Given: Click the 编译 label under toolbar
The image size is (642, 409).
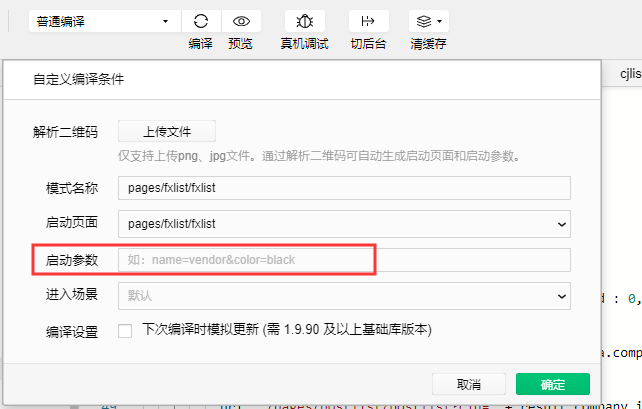Looking at the screenshot, I should coord(201,43).
